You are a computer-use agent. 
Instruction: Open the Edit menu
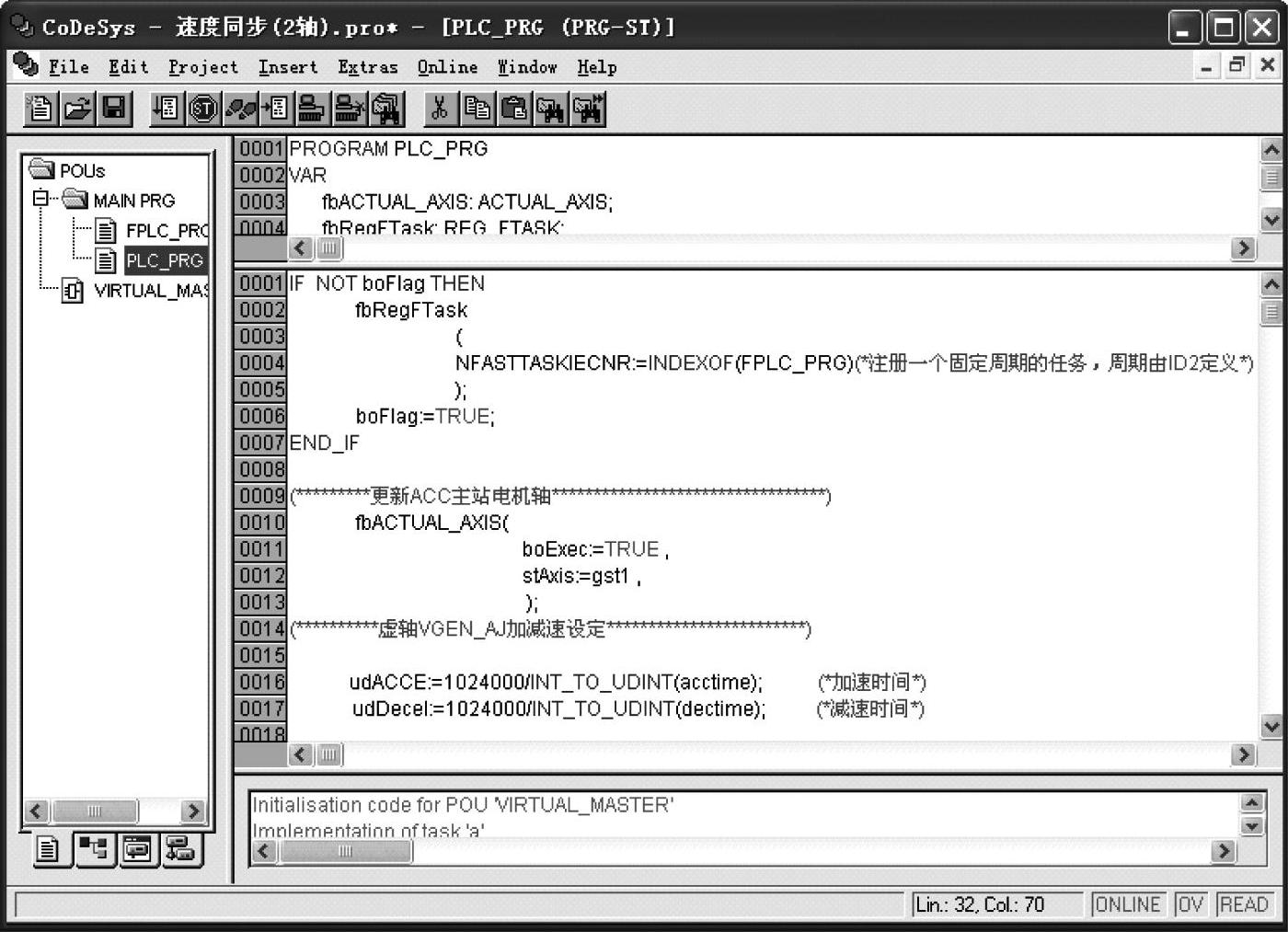[128, 67]
